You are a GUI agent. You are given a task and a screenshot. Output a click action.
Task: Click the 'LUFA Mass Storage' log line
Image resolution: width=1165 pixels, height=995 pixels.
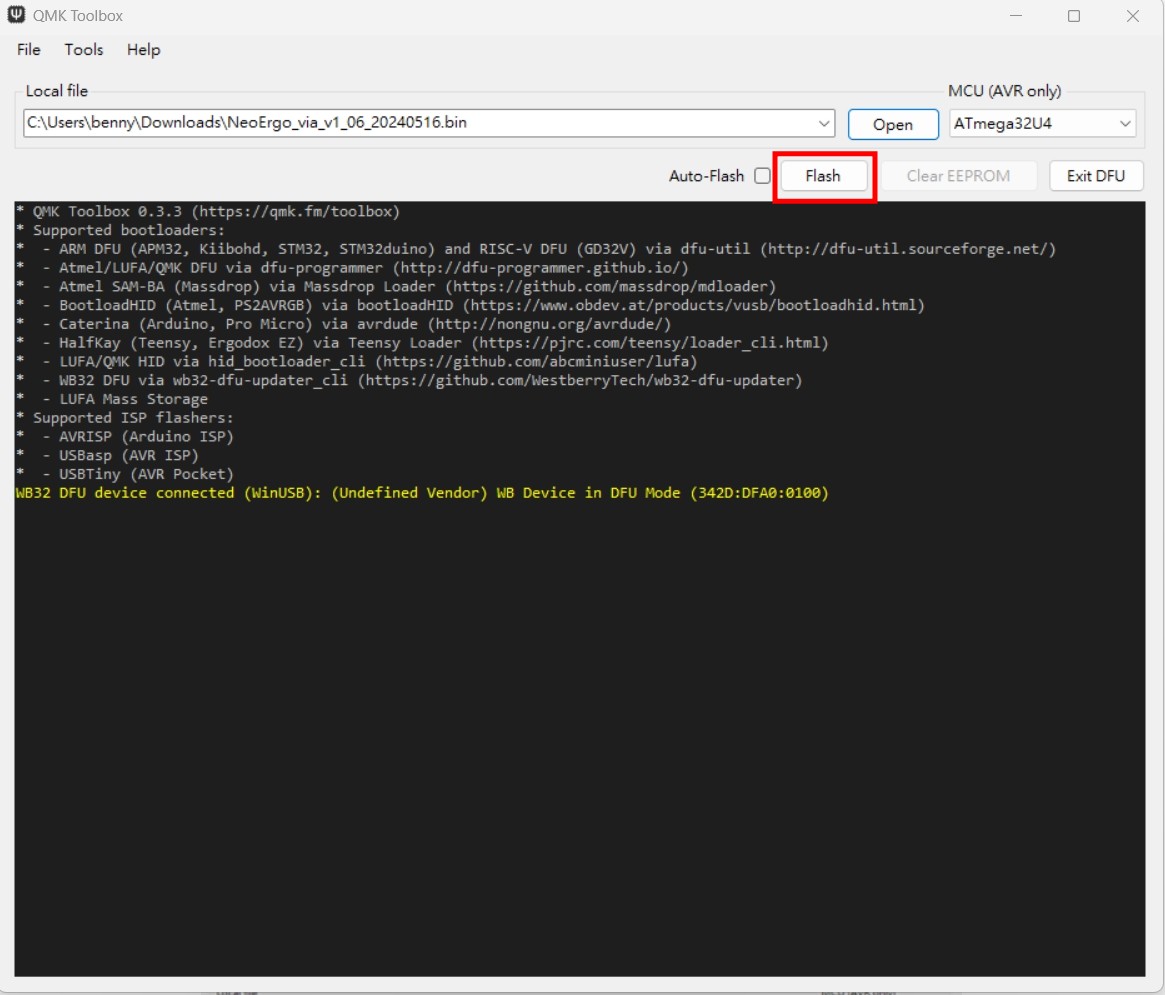click(x=111, y=399)
